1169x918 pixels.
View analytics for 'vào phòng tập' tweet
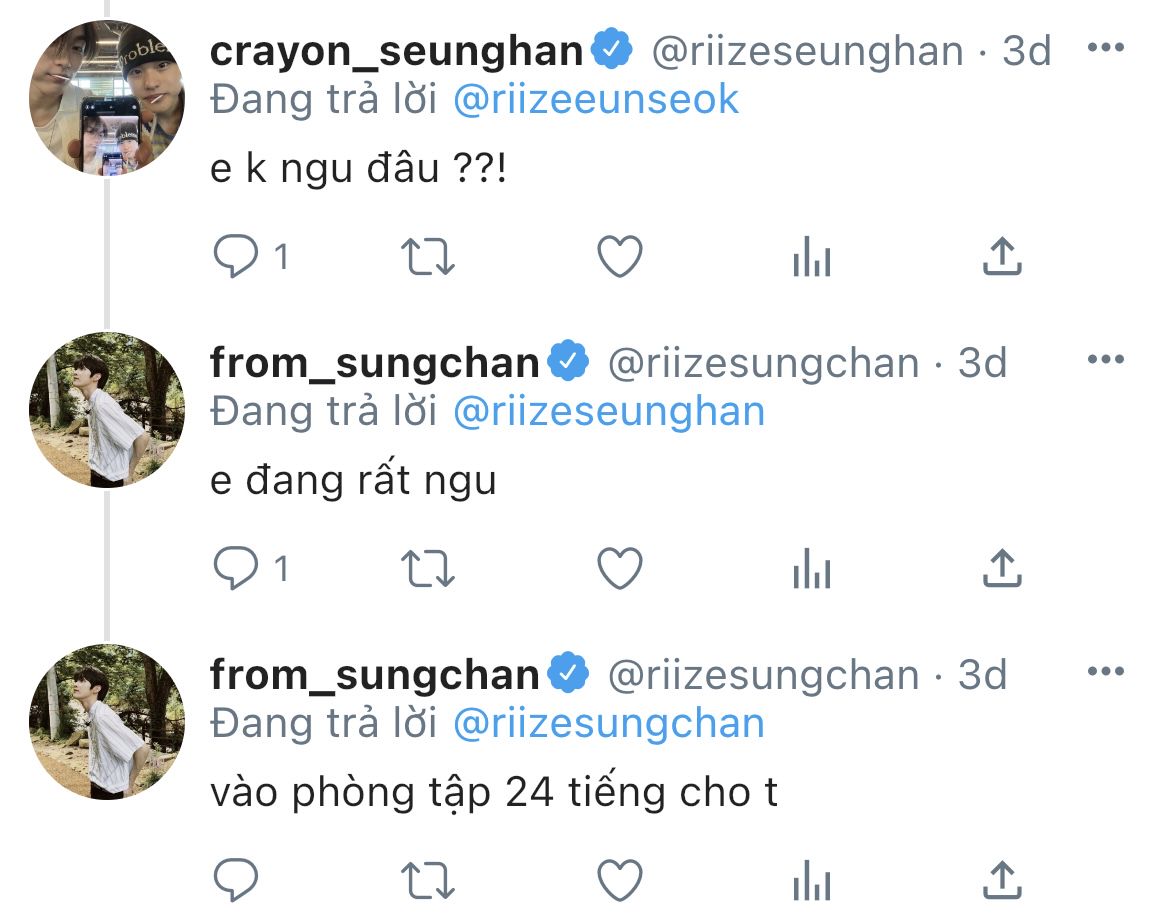pyautogui.click(x=812, y=880)
